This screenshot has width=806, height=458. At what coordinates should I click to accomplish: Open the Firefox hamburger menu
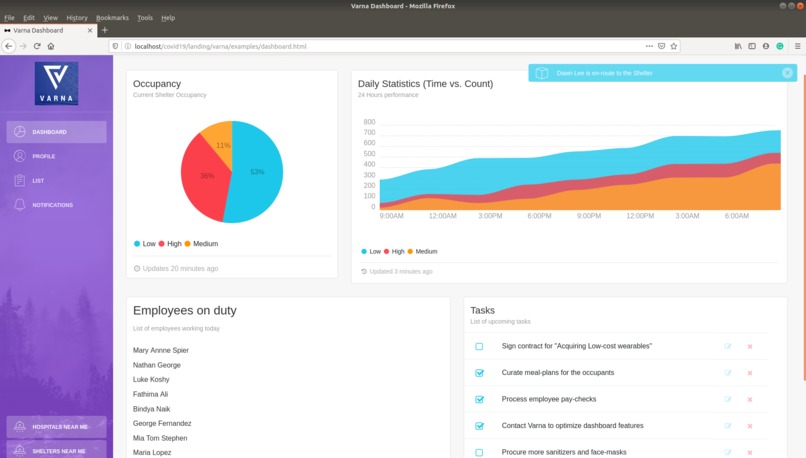[x=798, y=46]
